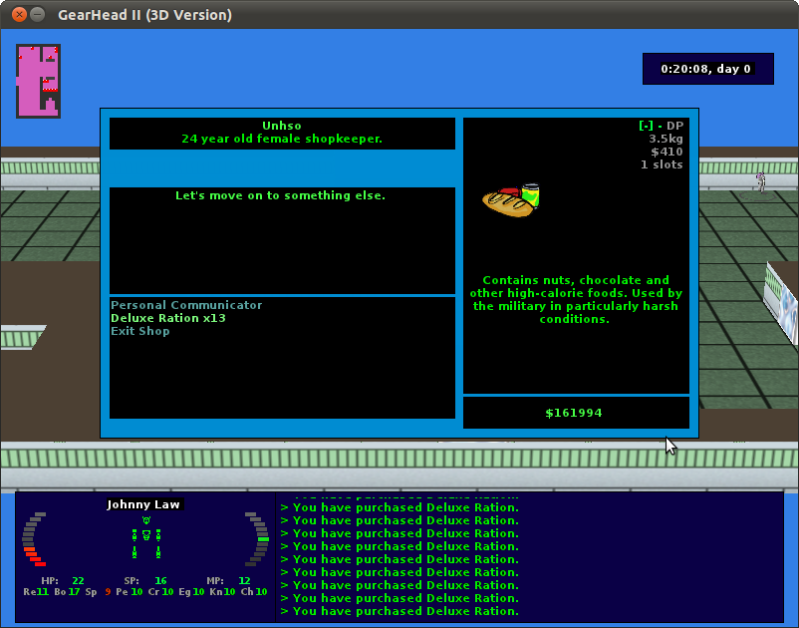Select Deluxe Ration x13 shop entry
799x628 pixels.
pyautogui.click(x=168, y=318)
